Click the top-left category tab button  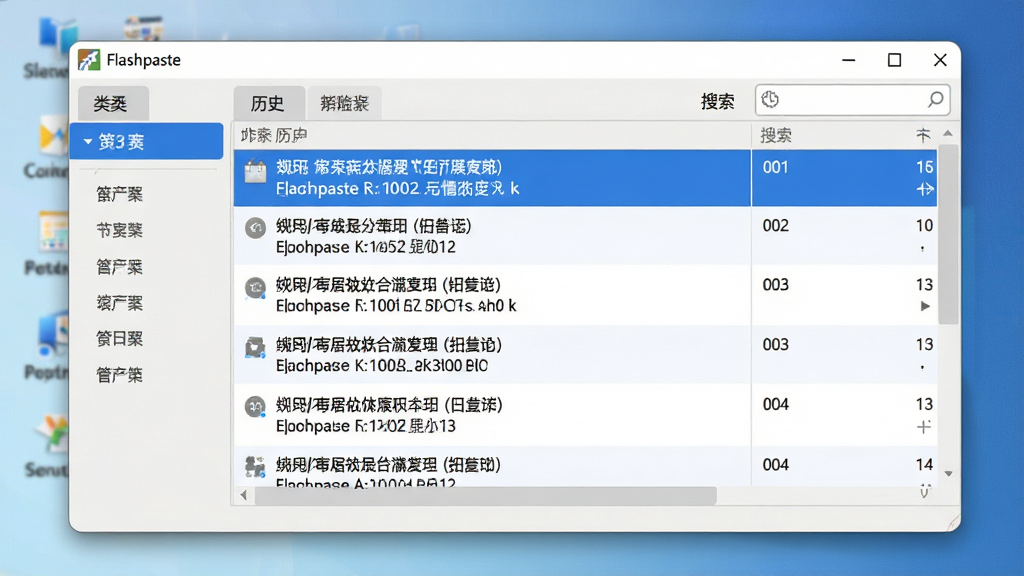click(x=112, y=103)
